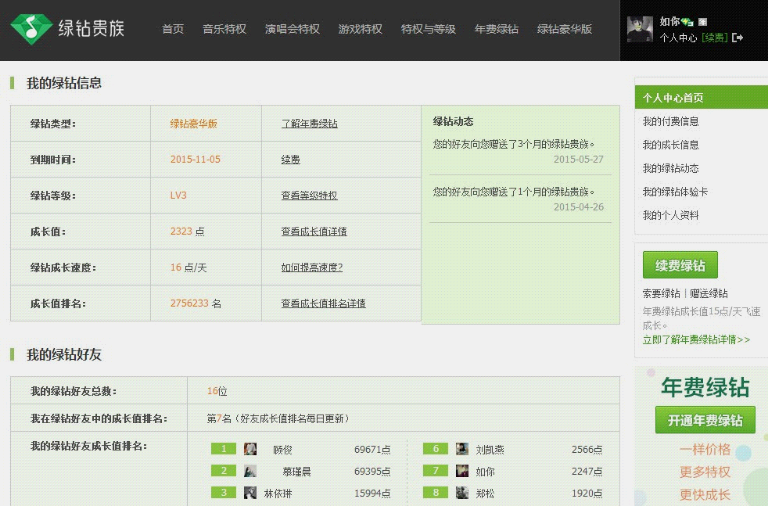Click the 如何提高速度? link
Image resolution: width=768 pixels, height=506 pixels.
(312, 267)
